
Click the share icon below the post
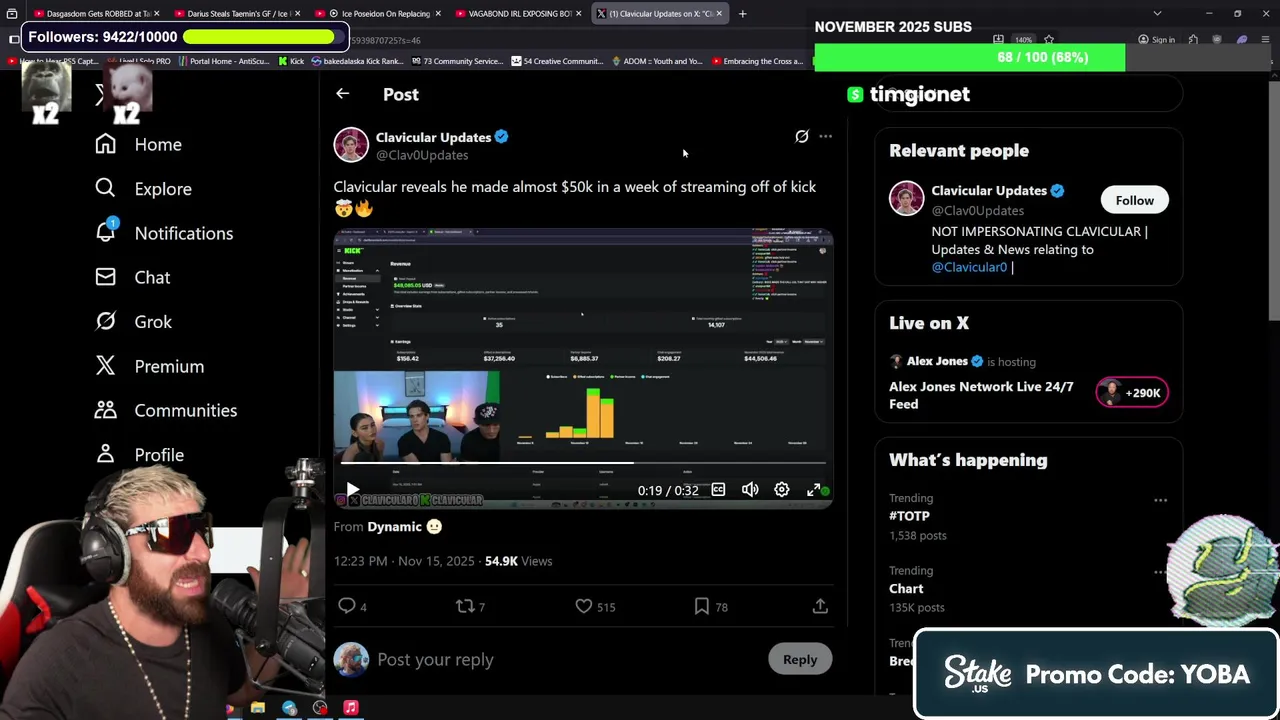(820, 606)
